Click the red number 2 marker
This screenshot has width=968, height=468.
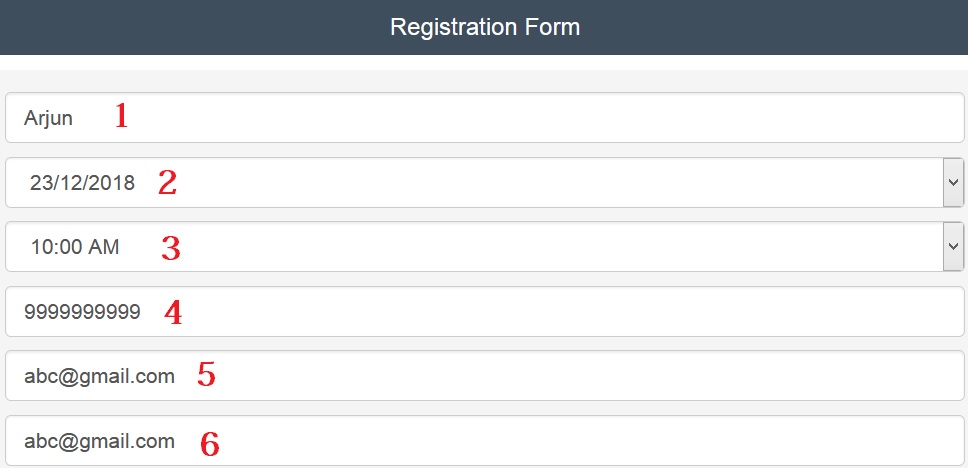click(x=167, y=182)
